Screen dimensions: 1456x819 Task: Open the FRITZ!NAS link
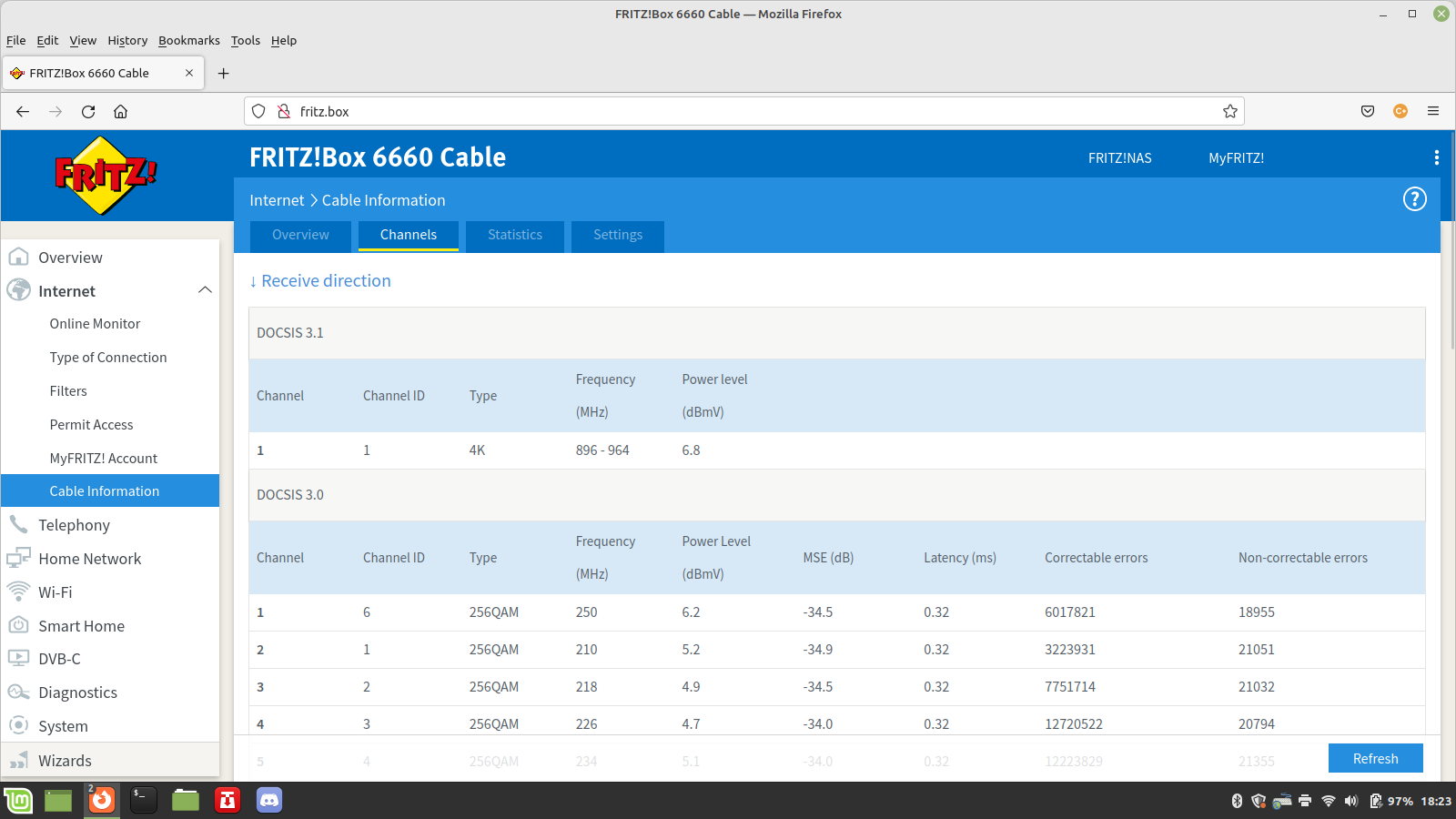pos(1119,158)
